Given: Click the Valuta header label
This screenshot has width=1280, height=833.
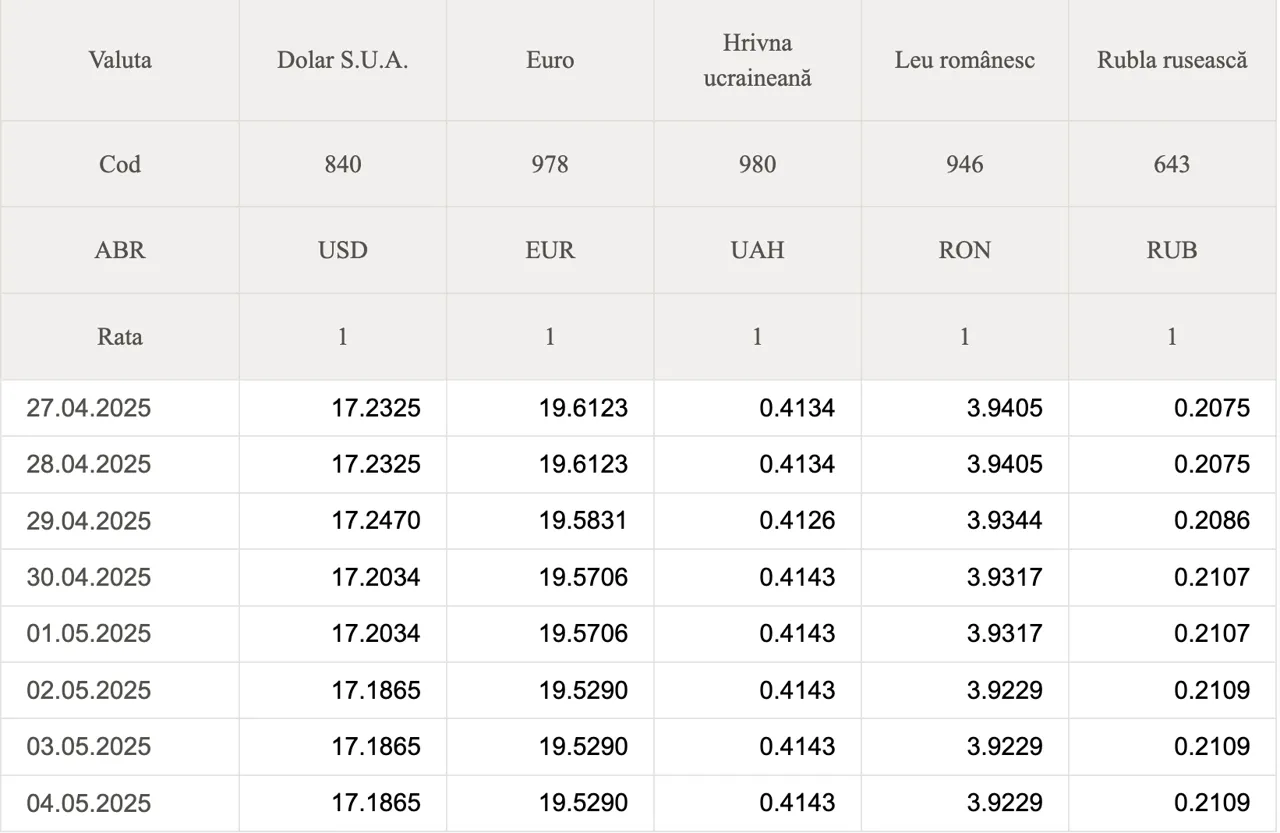Looking at the screenshot, I should pos(120,60).
